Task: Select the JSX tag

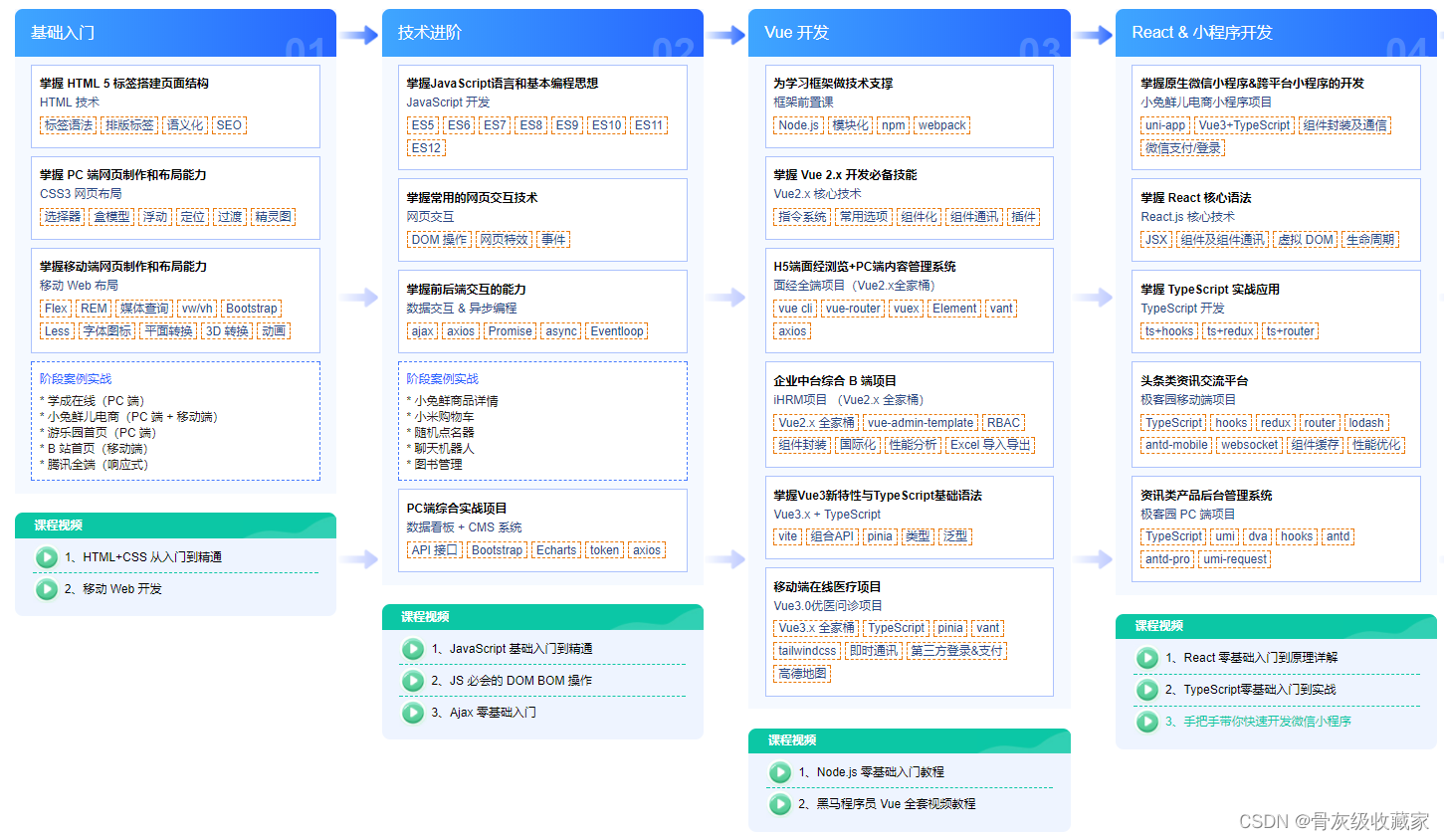Action: click(1156, 240)
